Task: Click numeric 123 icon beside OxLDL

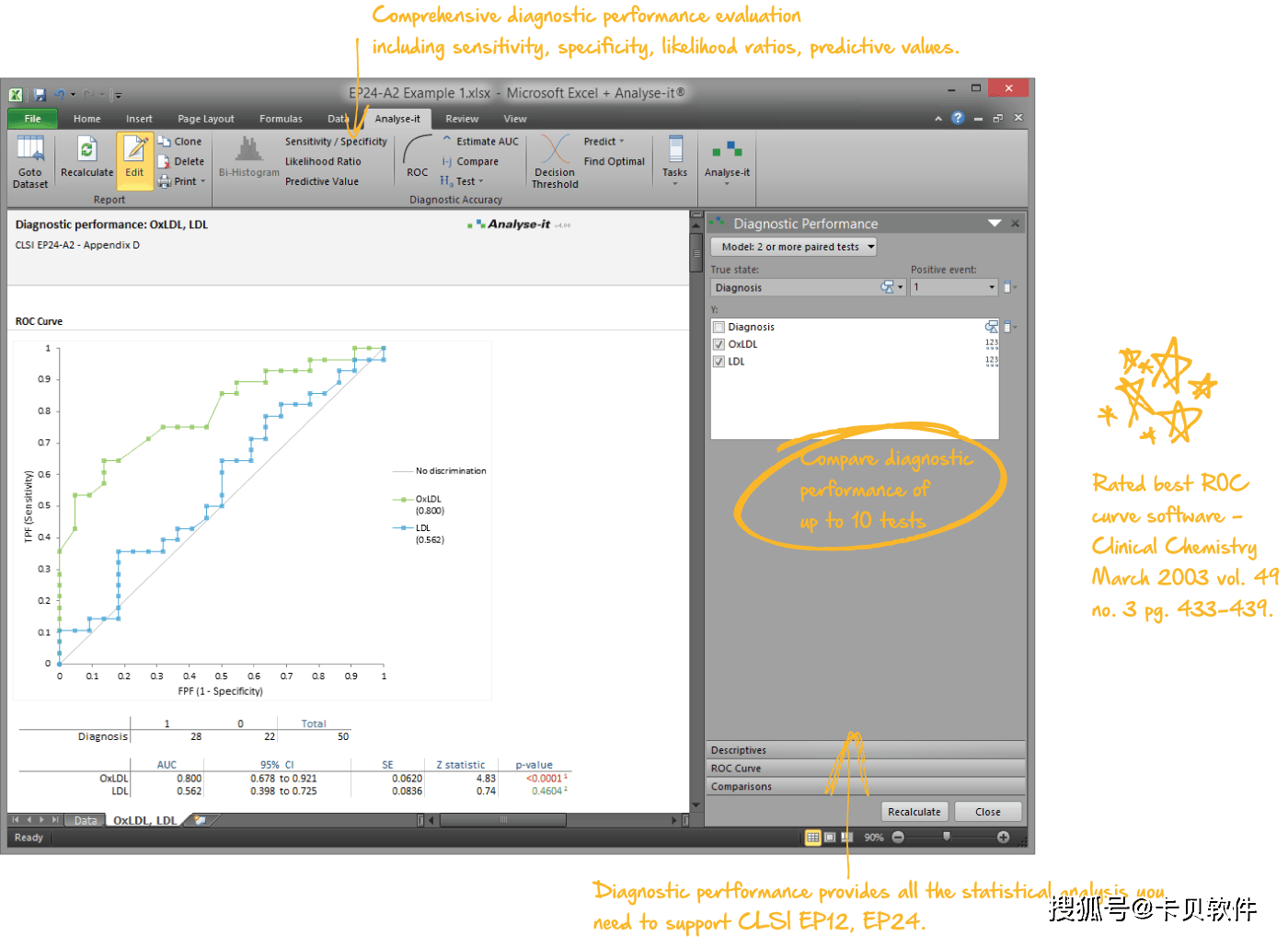Action: 992,344
